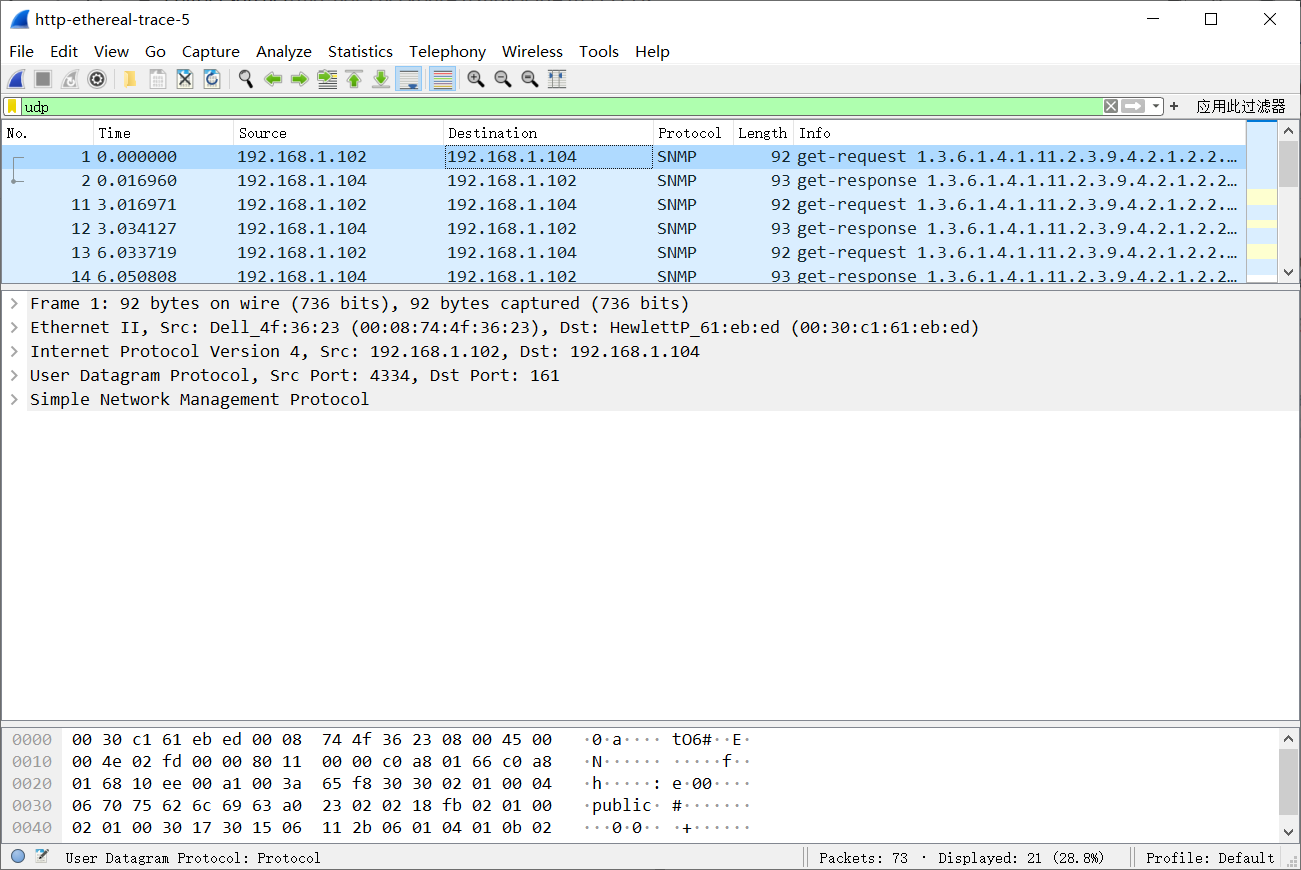
Task: Add a filter button with plus
Action: pos(1174,106)
